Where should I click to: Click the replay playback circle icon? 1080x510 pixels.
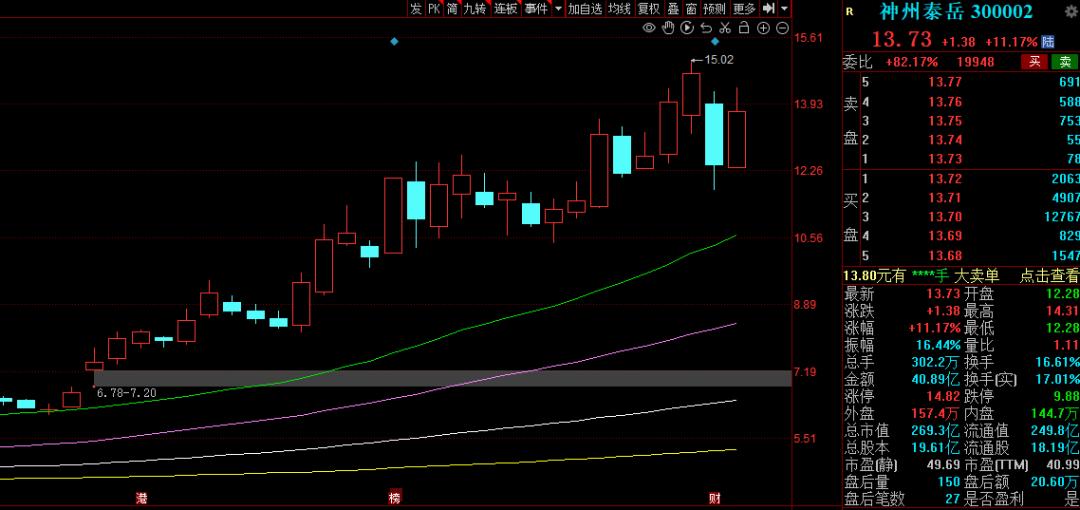pyautogui.click(x=687, y=28)
